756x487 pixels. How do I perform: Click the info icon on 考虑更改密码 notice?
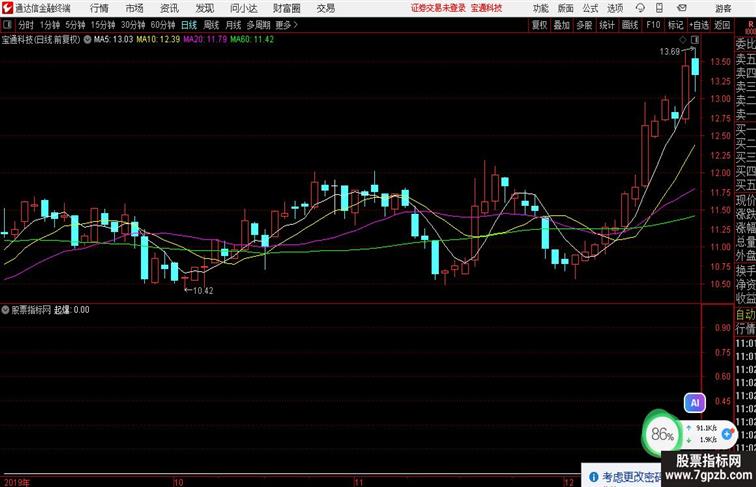(594, 477)
